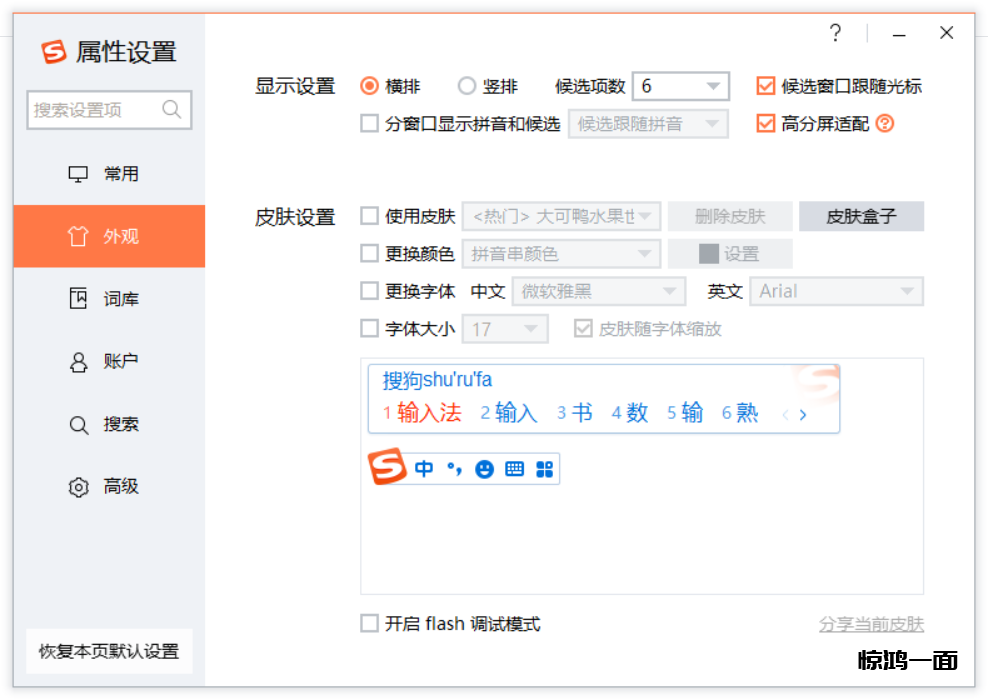Enable the 更换字体 checkbox
The width and height of the screenshot is (988, 700).
point(370,291)
